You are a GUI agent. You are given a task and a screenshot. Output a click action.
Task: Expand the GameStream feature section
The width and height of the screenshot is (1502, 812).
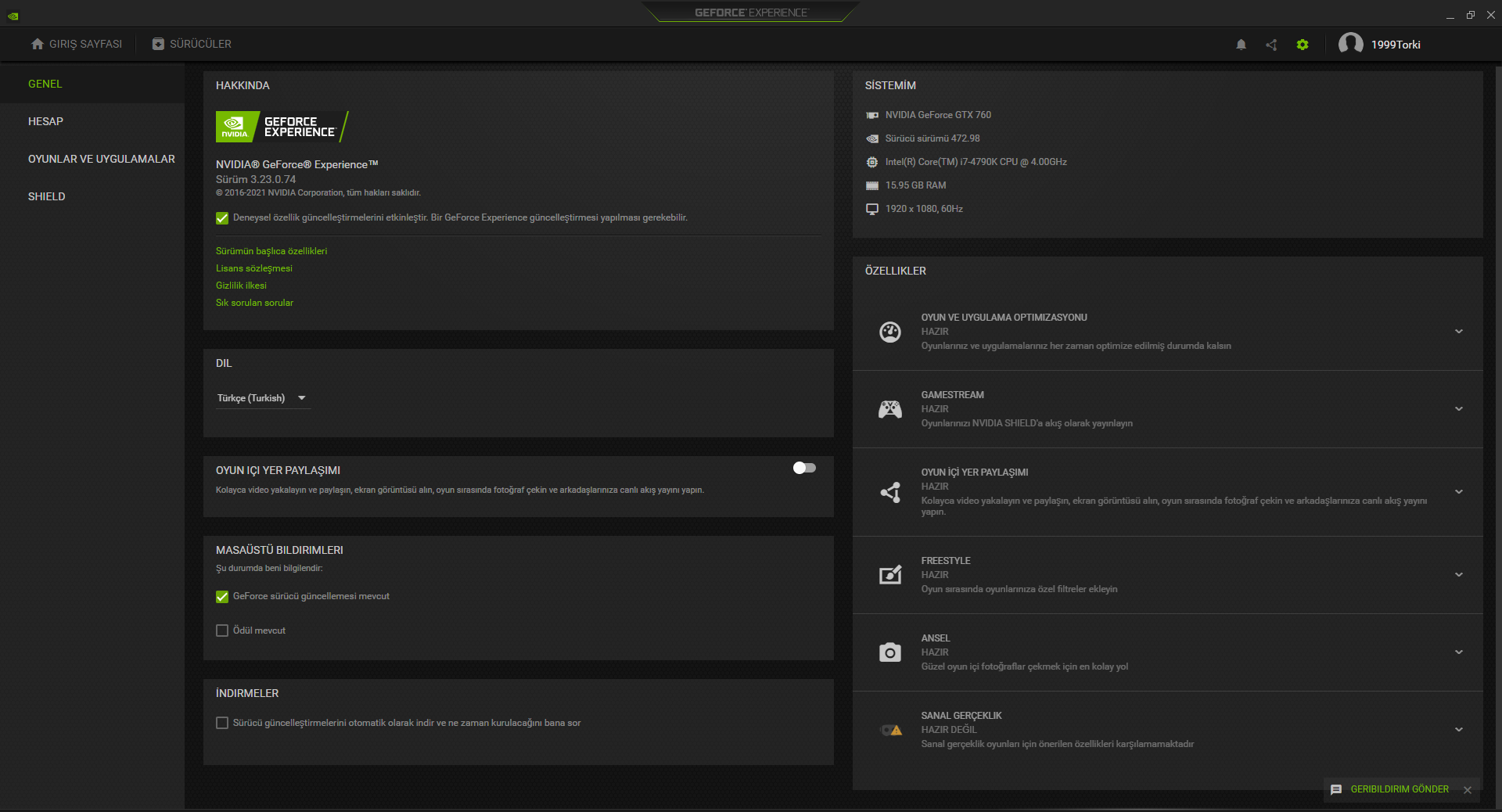pyautogui.click(x=1458, y=409)
